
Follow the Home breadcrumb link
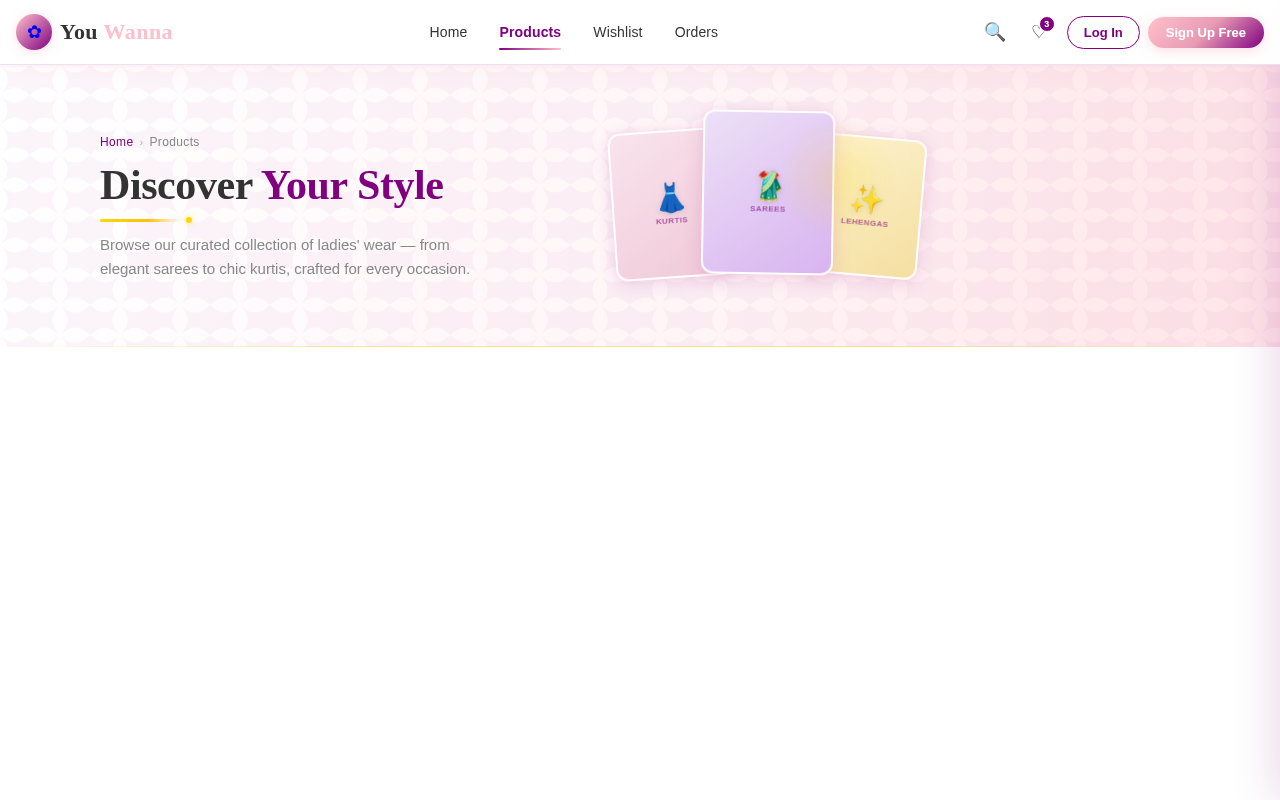(116, 141)
